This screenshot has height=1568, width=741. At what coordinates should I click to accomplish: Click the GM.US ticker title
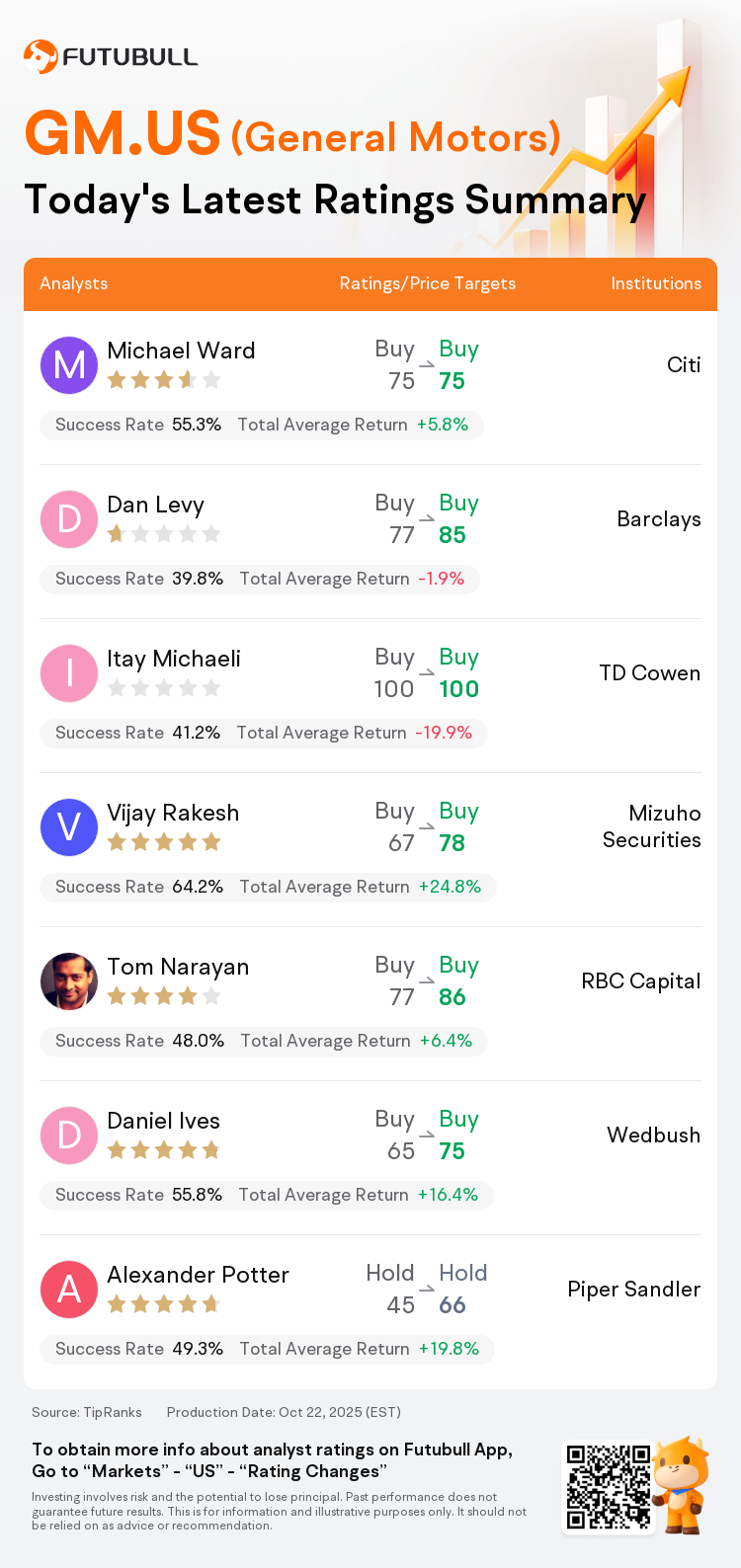click(x=123, y=134)
